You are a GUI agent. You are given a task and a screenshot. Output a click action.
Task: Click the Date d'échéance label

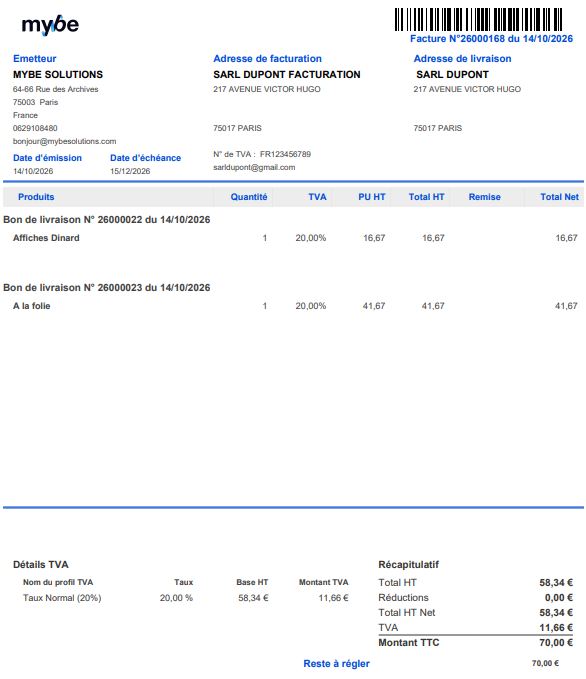146,158
